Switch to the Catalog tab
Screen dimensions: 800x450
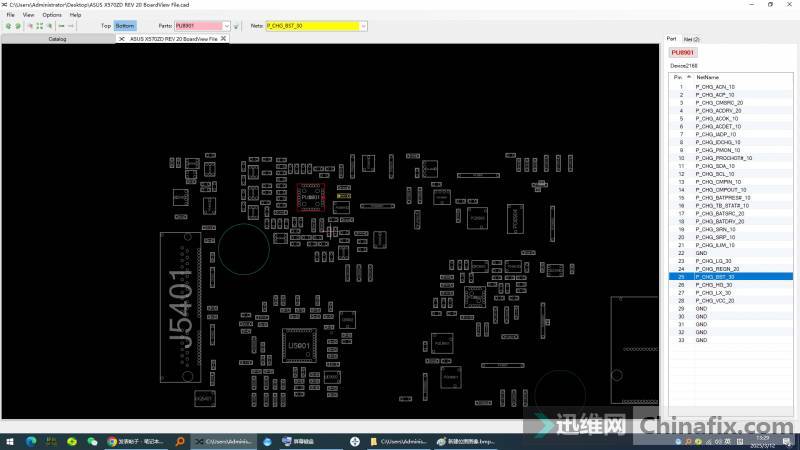pos(57,39)
